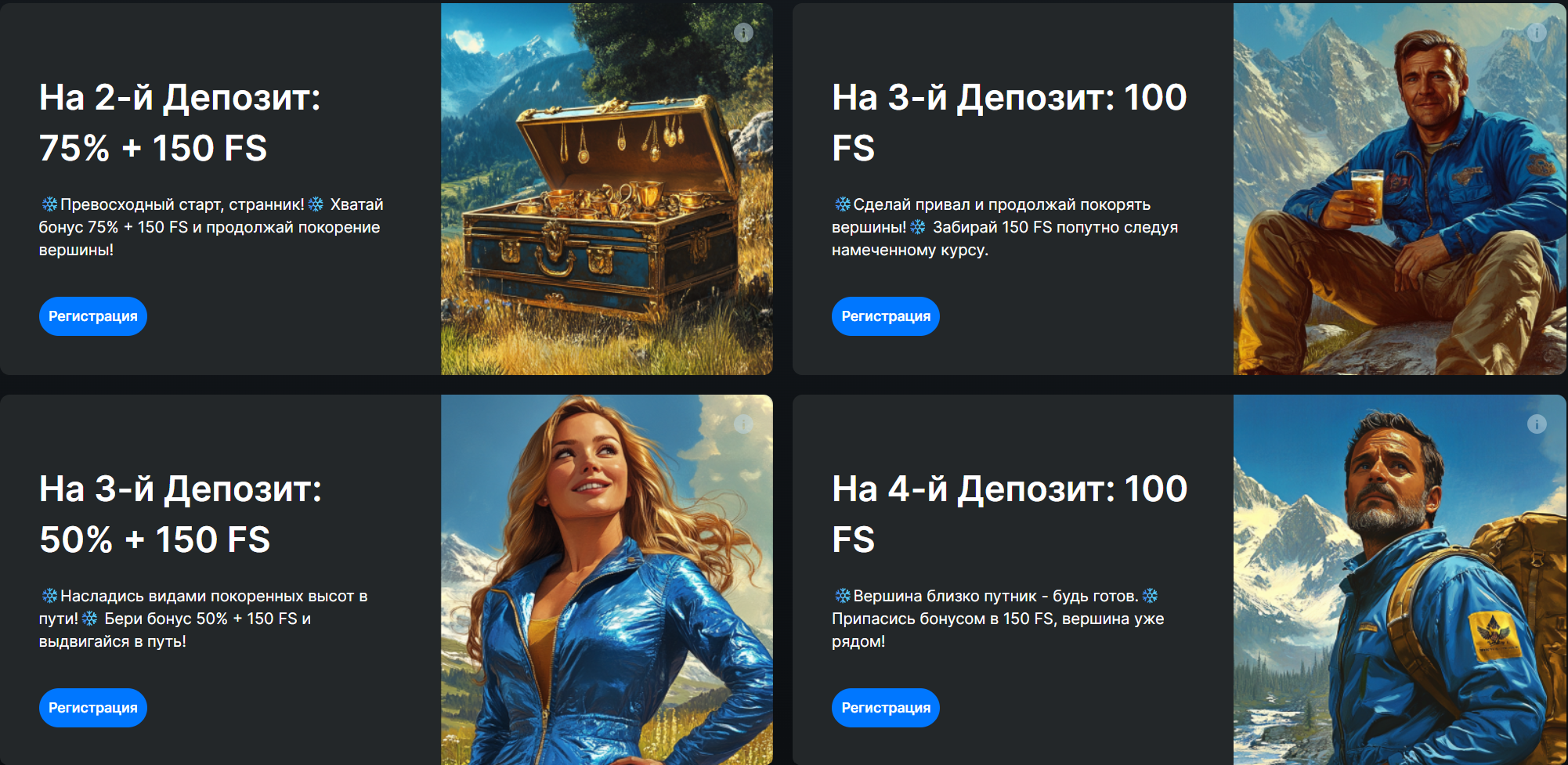Select the blonde woman in blue jacket image

[607, 579]
